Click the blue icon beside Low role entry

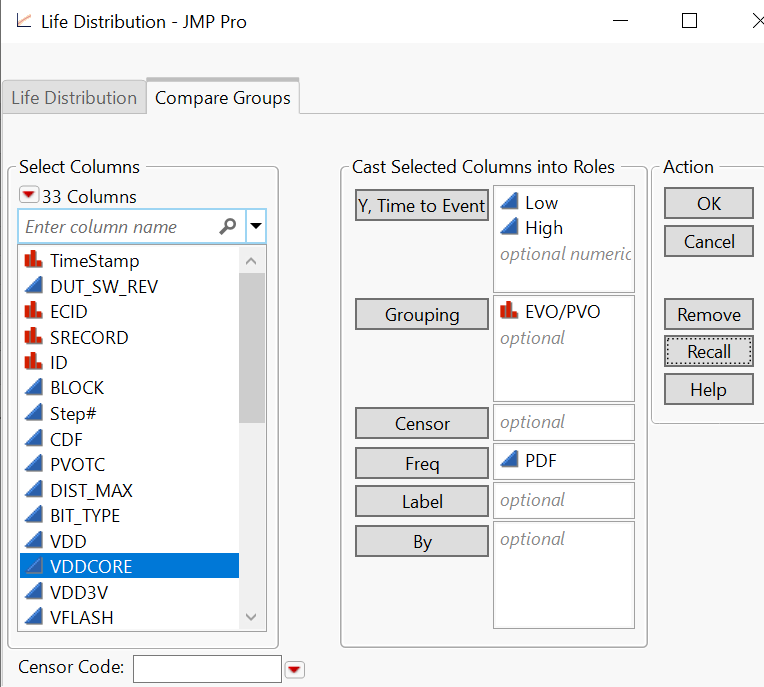(509, 203)
